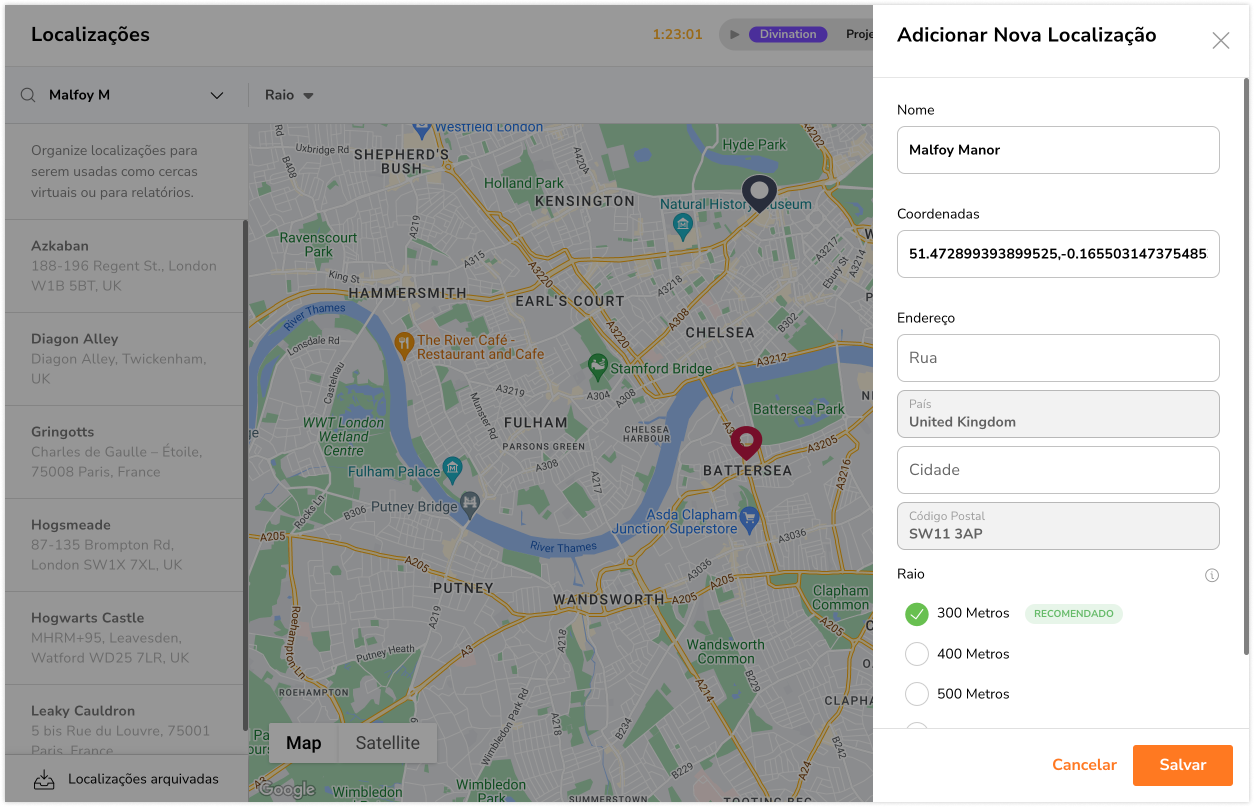This screenshot has height=807, width=1254.
Task: Click the Stamford Bridge stadium marker
Action: [597, 367]
